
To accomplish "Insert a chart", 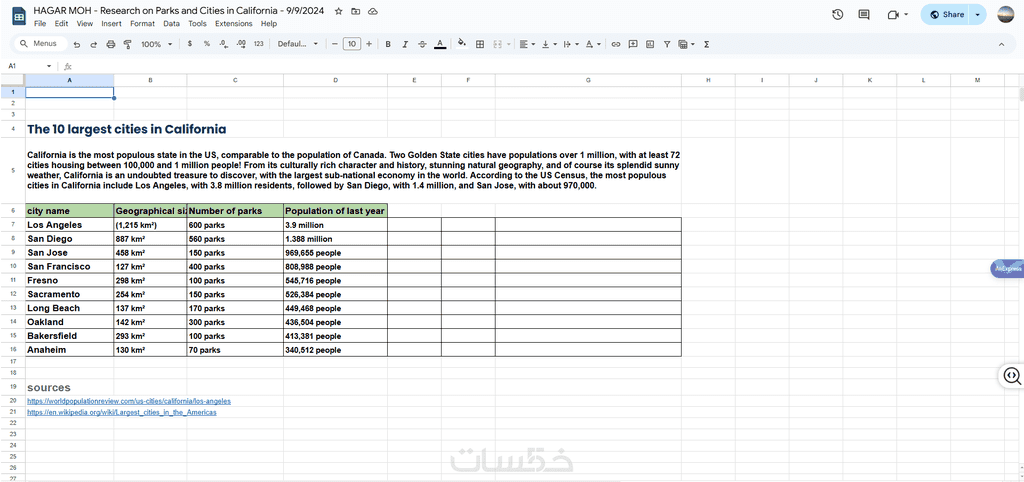I will point(650,44).
